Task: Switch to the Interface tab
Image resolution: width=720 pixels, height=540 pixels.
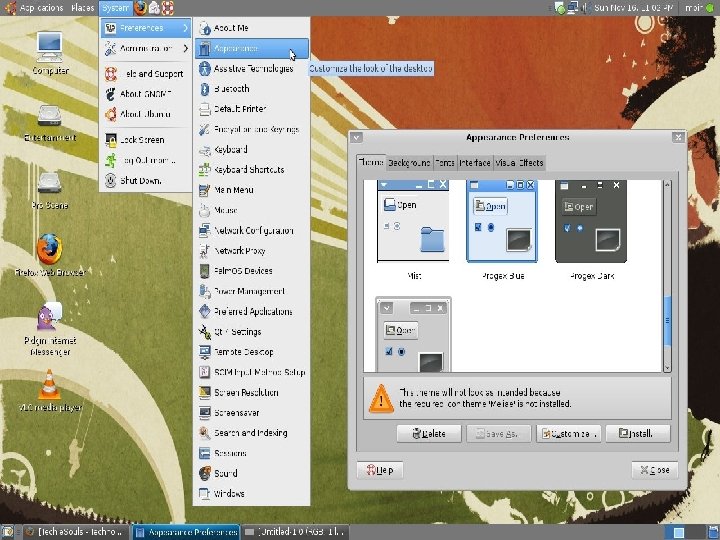Action: point(475,163)
